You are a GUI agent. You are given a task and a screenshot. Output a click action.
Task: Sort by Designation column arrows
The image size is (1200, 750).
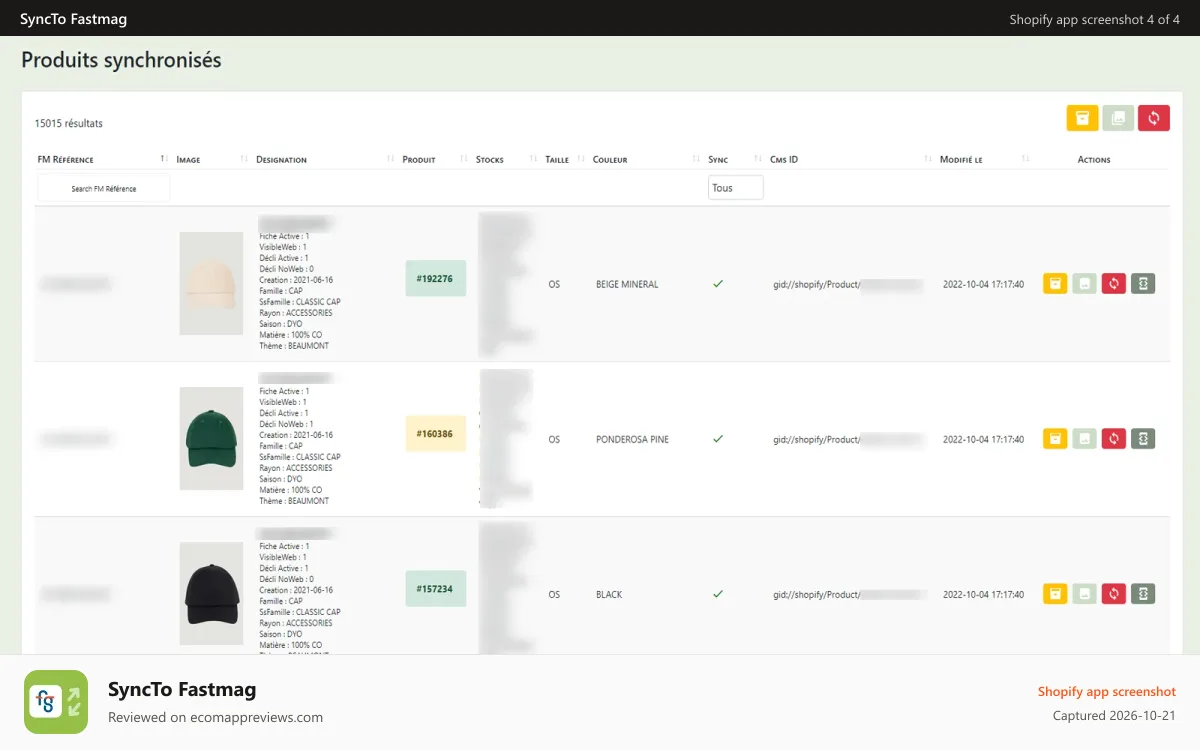(x=390, y=159)
